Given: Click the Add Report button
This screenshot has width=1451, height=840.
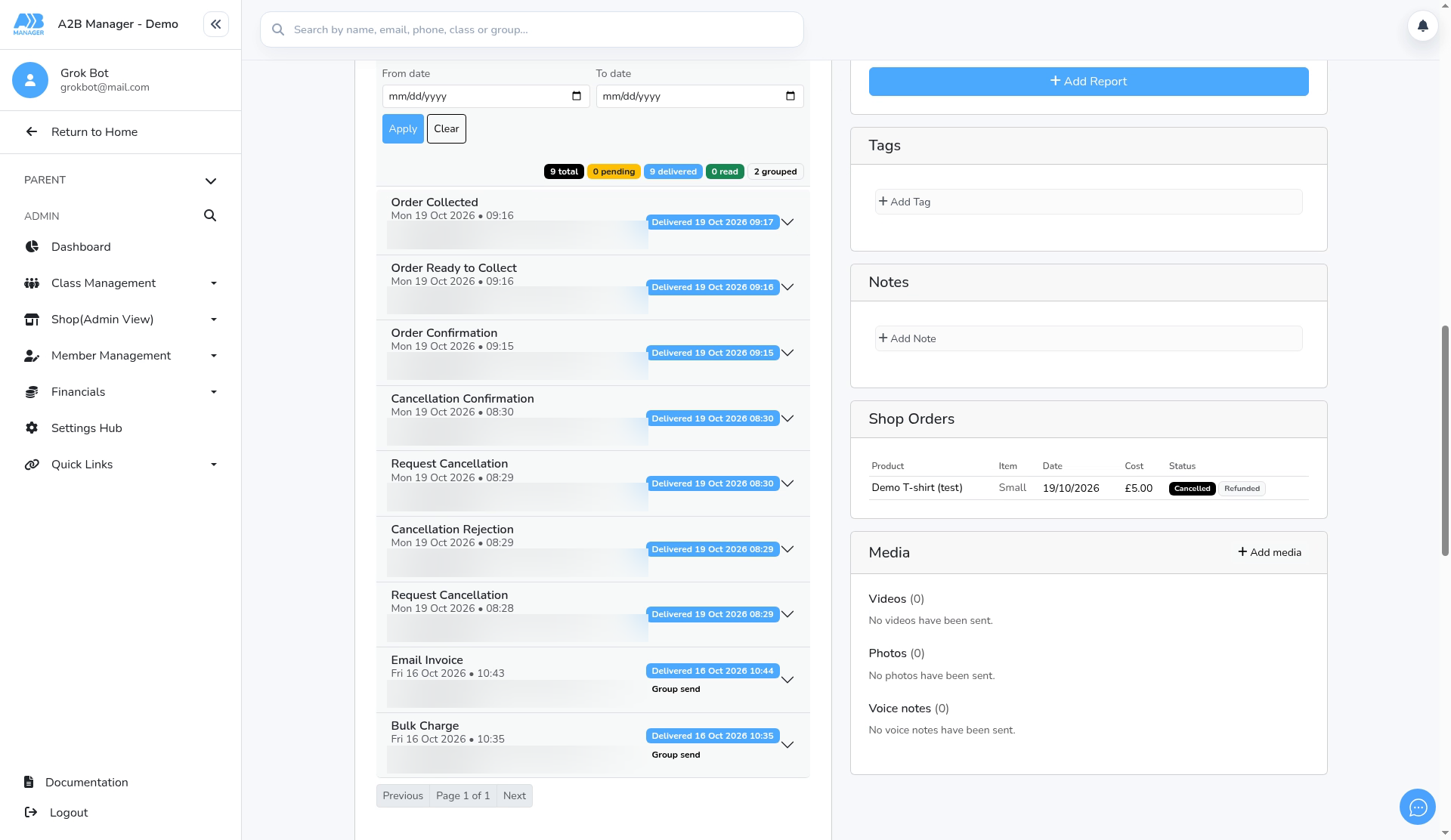Looking at the screenshot, I should tap(1088, 82).
